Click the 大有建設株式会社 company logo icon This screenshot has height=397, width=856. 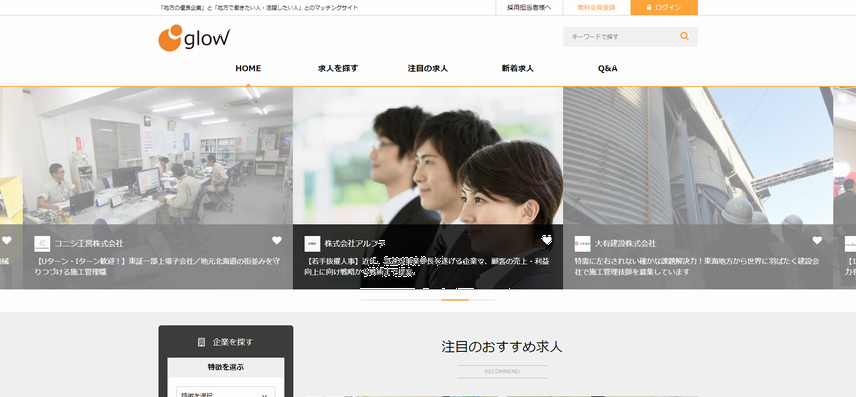[582, 244]
